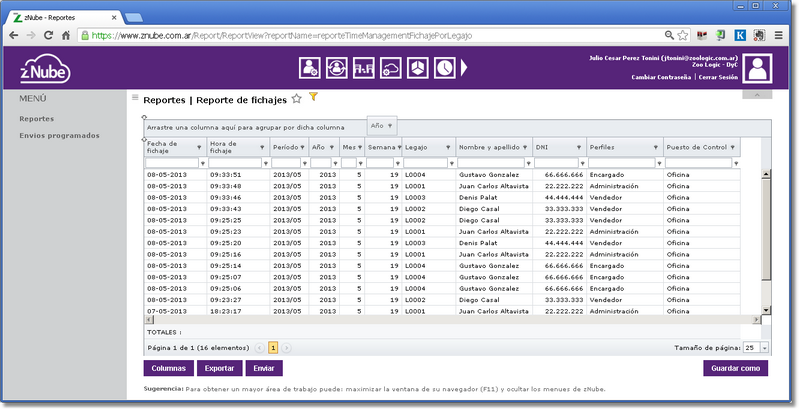Select Envios programados in the left menu
This screenshot has width=799, height=410.
[x=59, y=135]
